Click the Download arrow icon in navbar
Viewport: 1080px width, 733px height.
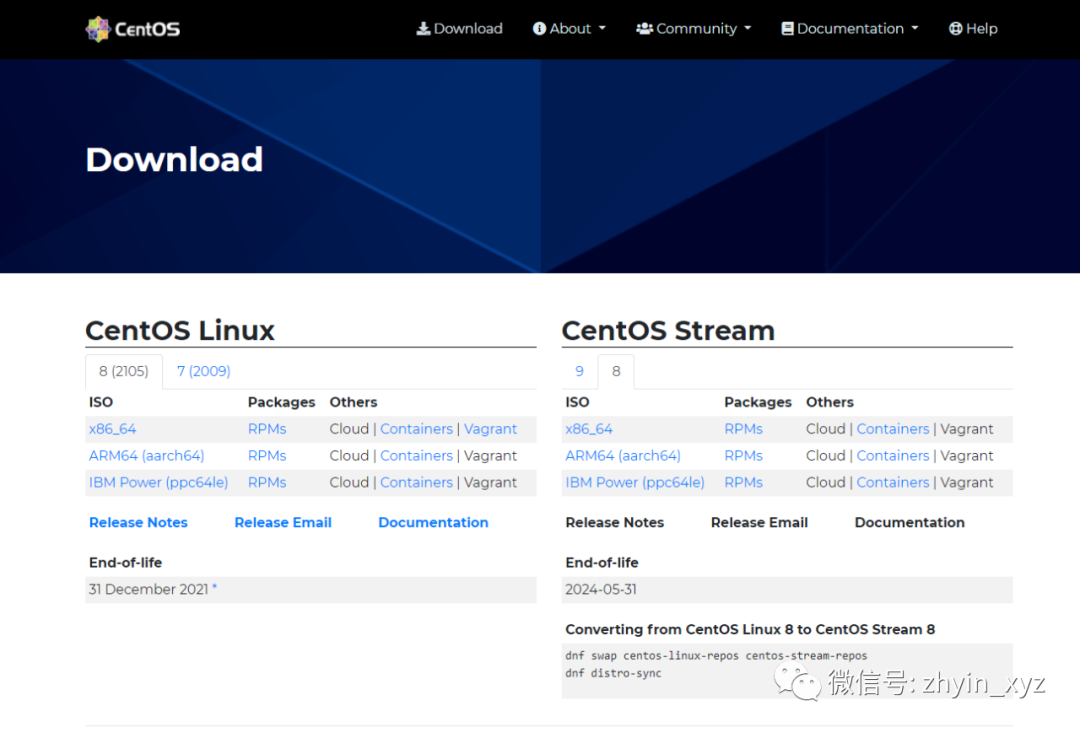tap(423, 29)
